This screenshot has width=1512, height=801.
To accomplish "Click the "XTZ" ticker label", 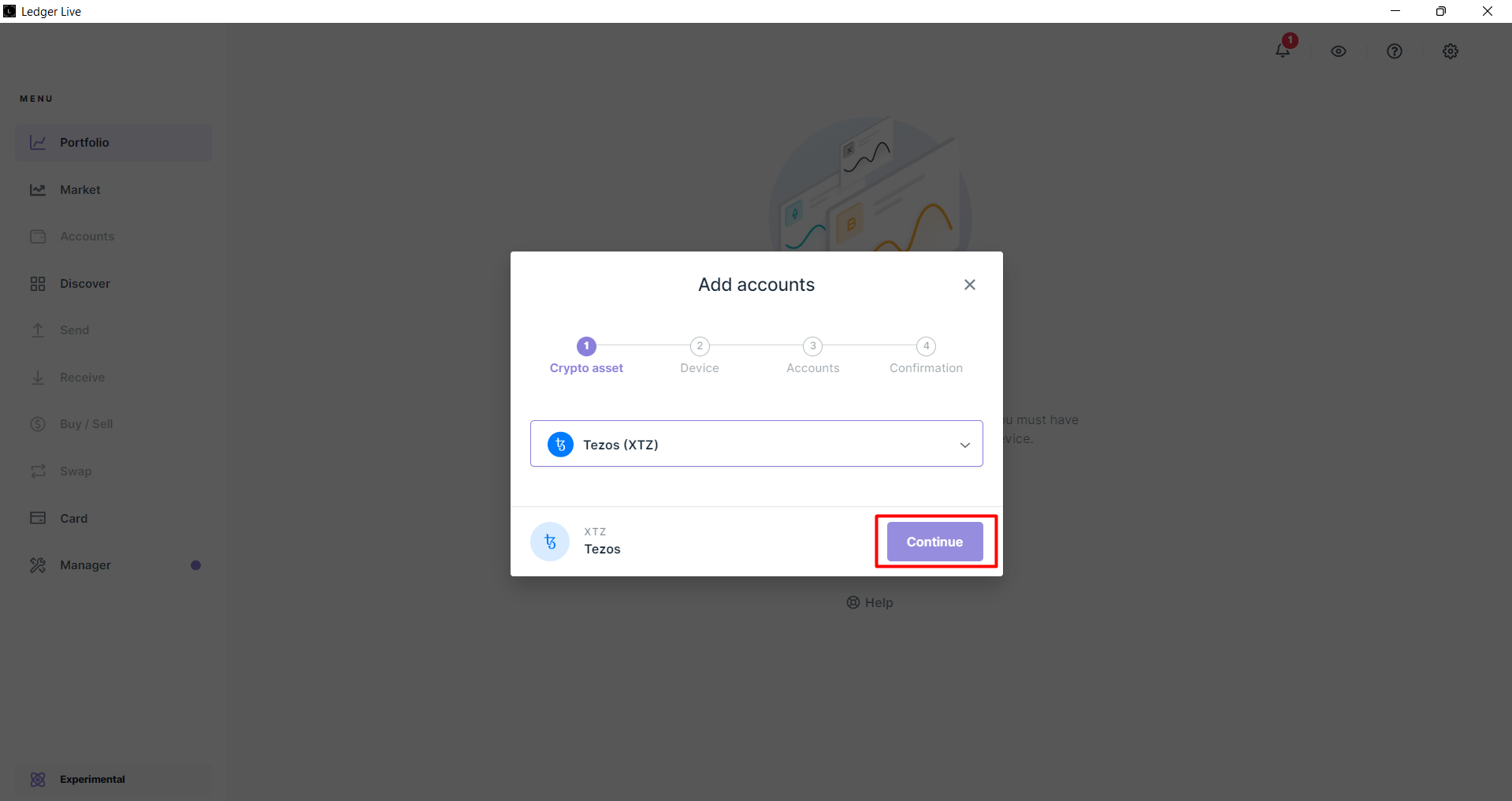I will 595,532.
